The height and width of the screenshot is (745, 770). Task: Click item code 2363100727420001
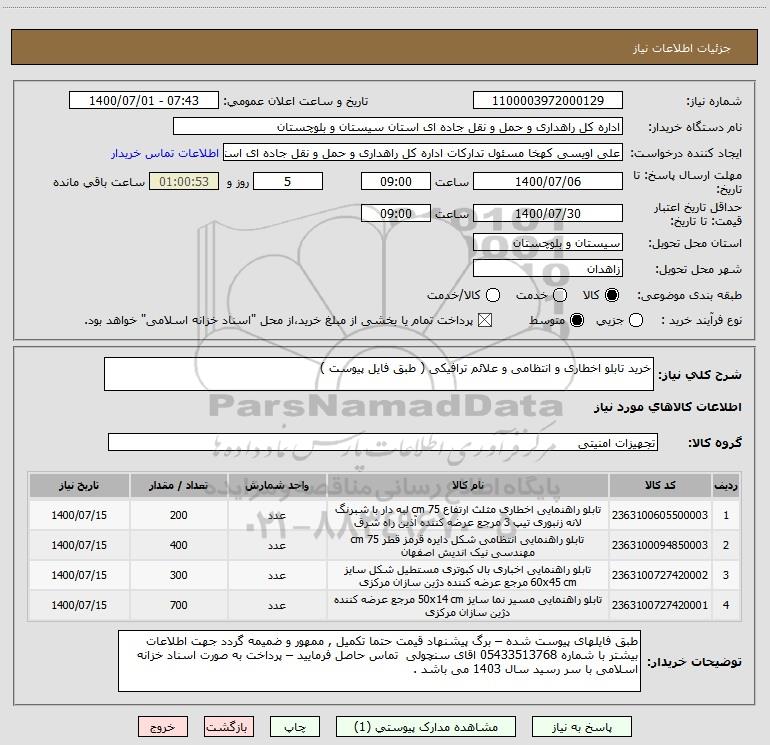[x=660, y=605]
